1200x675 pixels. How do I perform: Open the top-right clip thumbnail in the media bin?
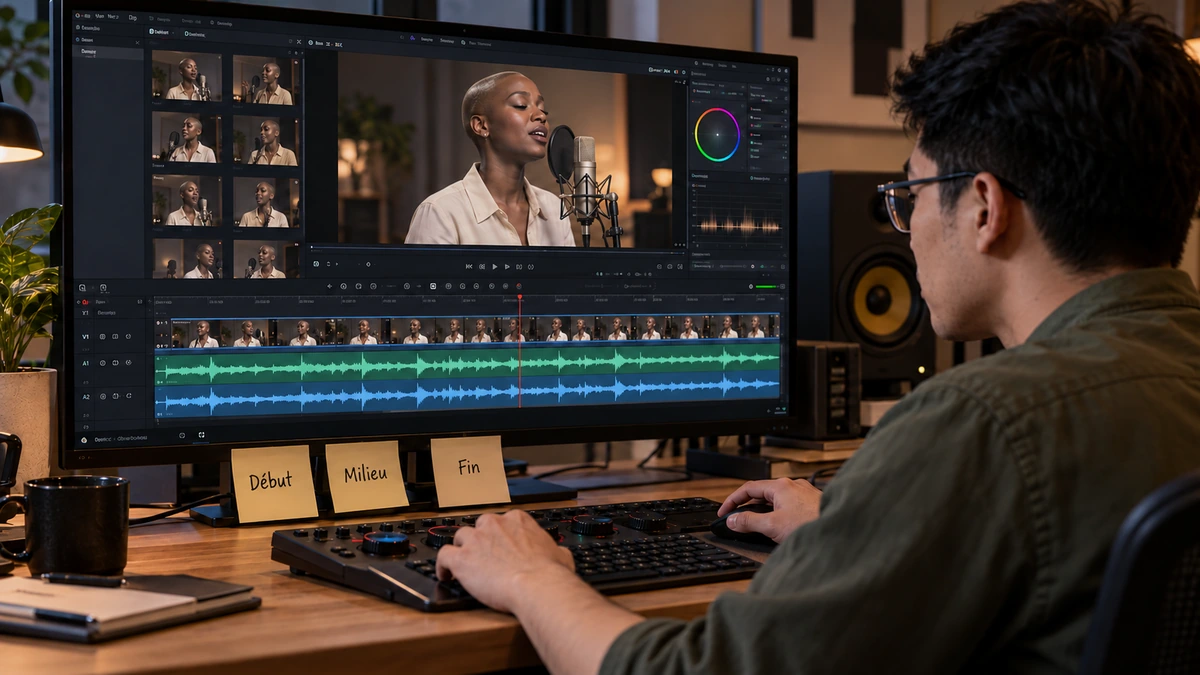267,79
